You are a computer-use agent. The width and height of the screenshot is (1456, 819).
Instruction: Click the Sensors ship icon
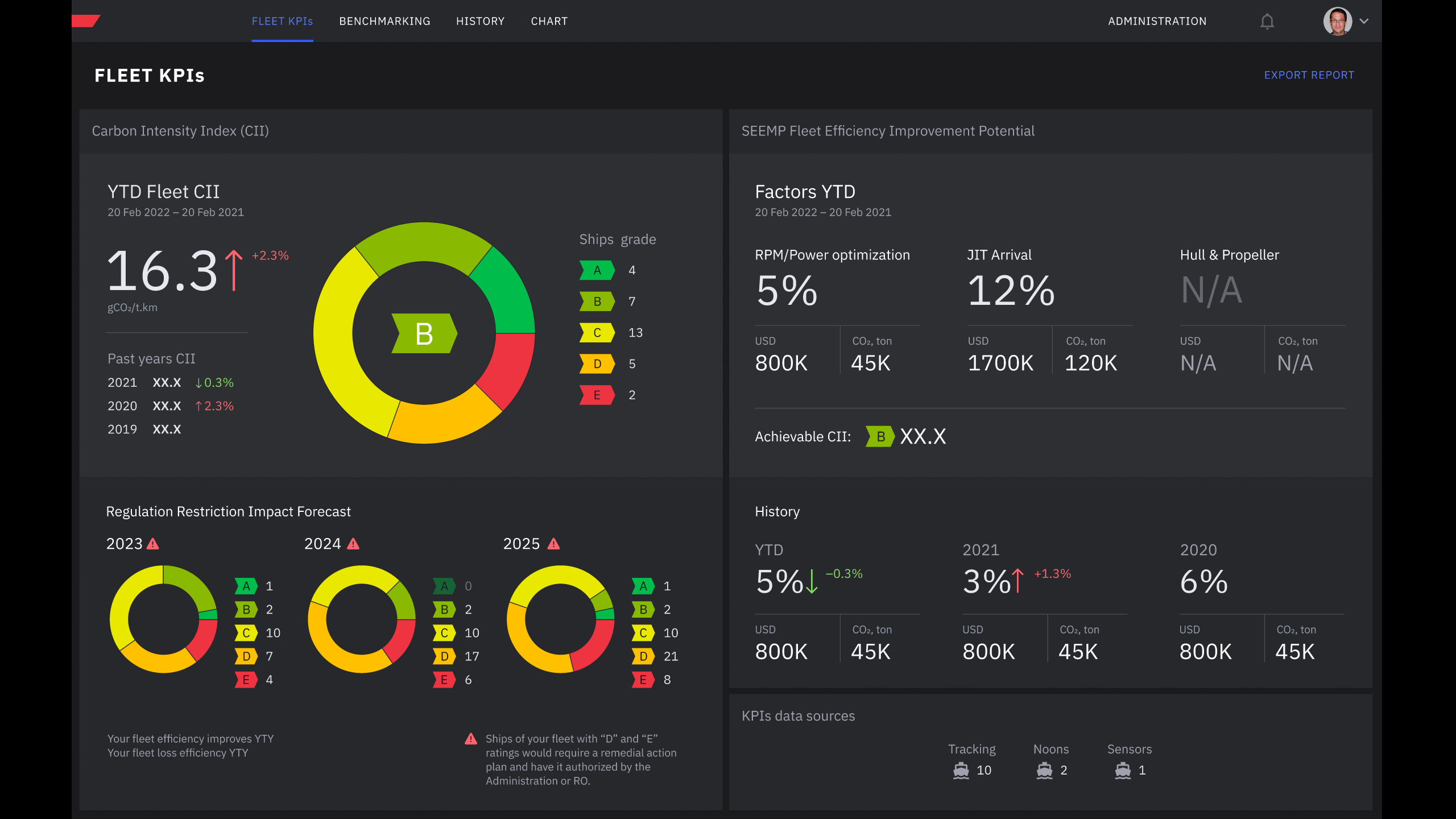tap(1123, 770)
